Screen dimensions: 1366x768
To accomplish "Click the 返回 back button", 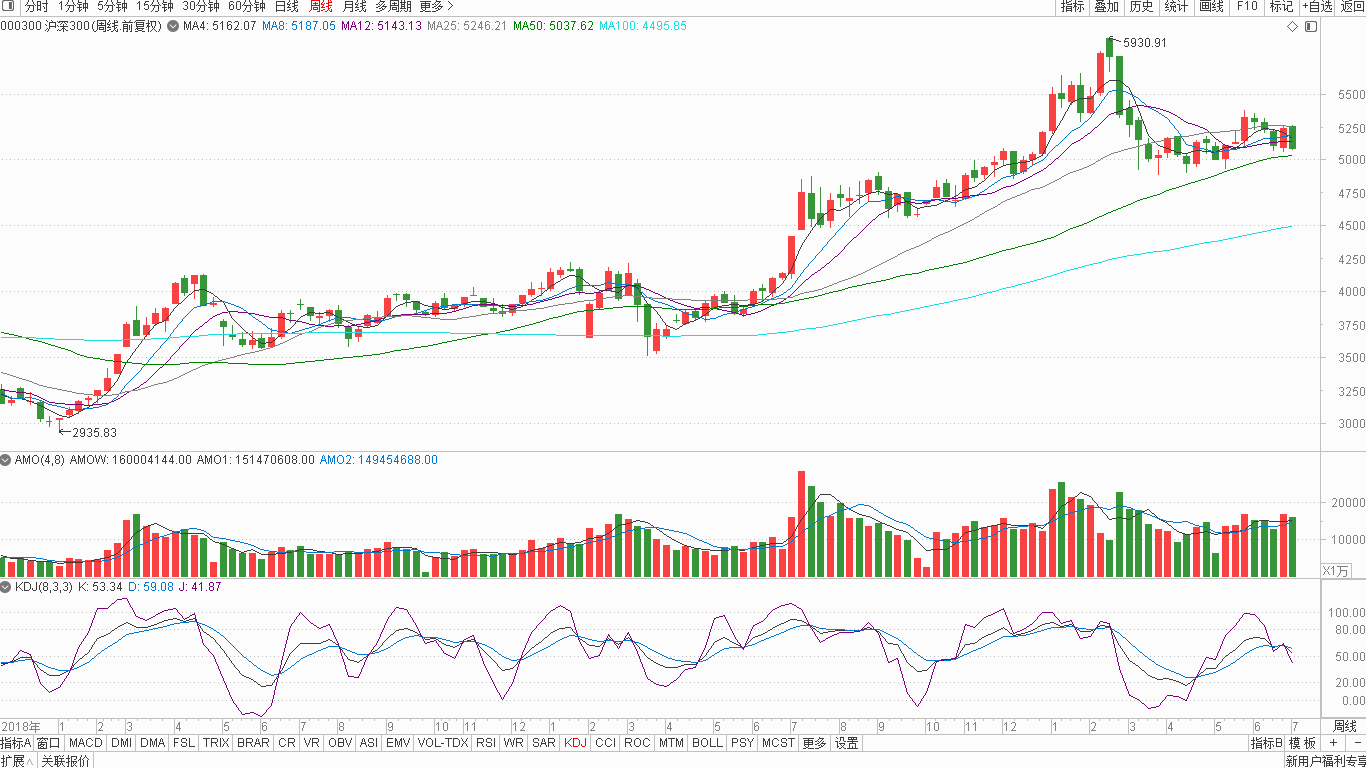I will tap(1352, 6).
